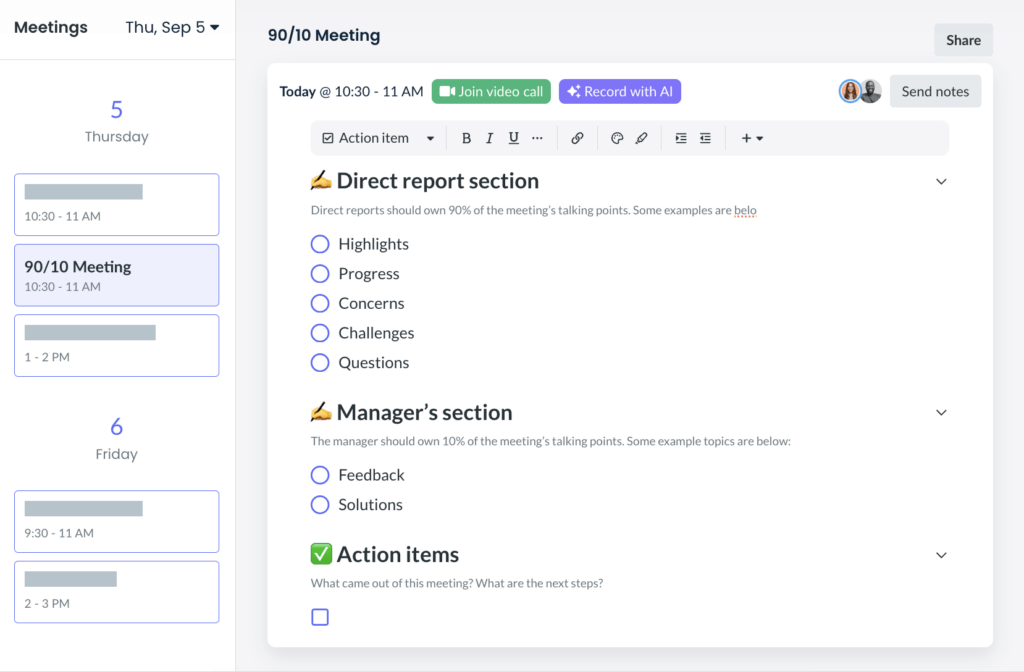Open more formatting options ellipsis

pyautogui.click(x=537, y=138)
